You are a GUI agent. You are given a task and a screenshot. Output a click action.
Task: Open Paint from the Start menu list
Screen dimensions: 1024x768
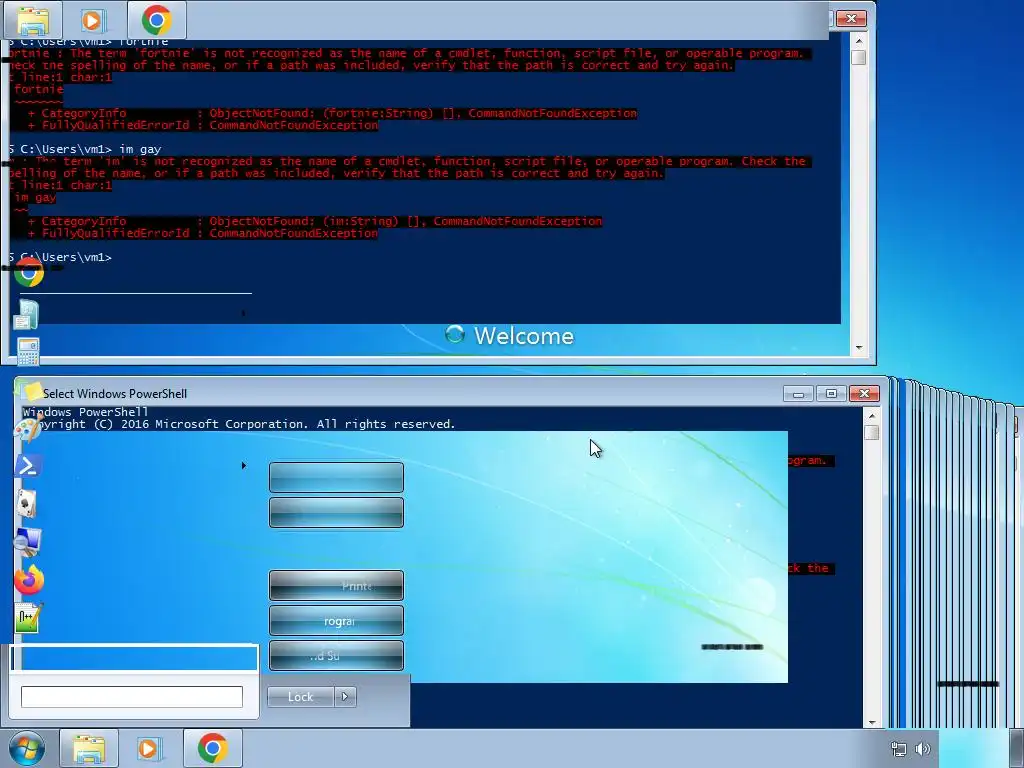tap(29, 429)
